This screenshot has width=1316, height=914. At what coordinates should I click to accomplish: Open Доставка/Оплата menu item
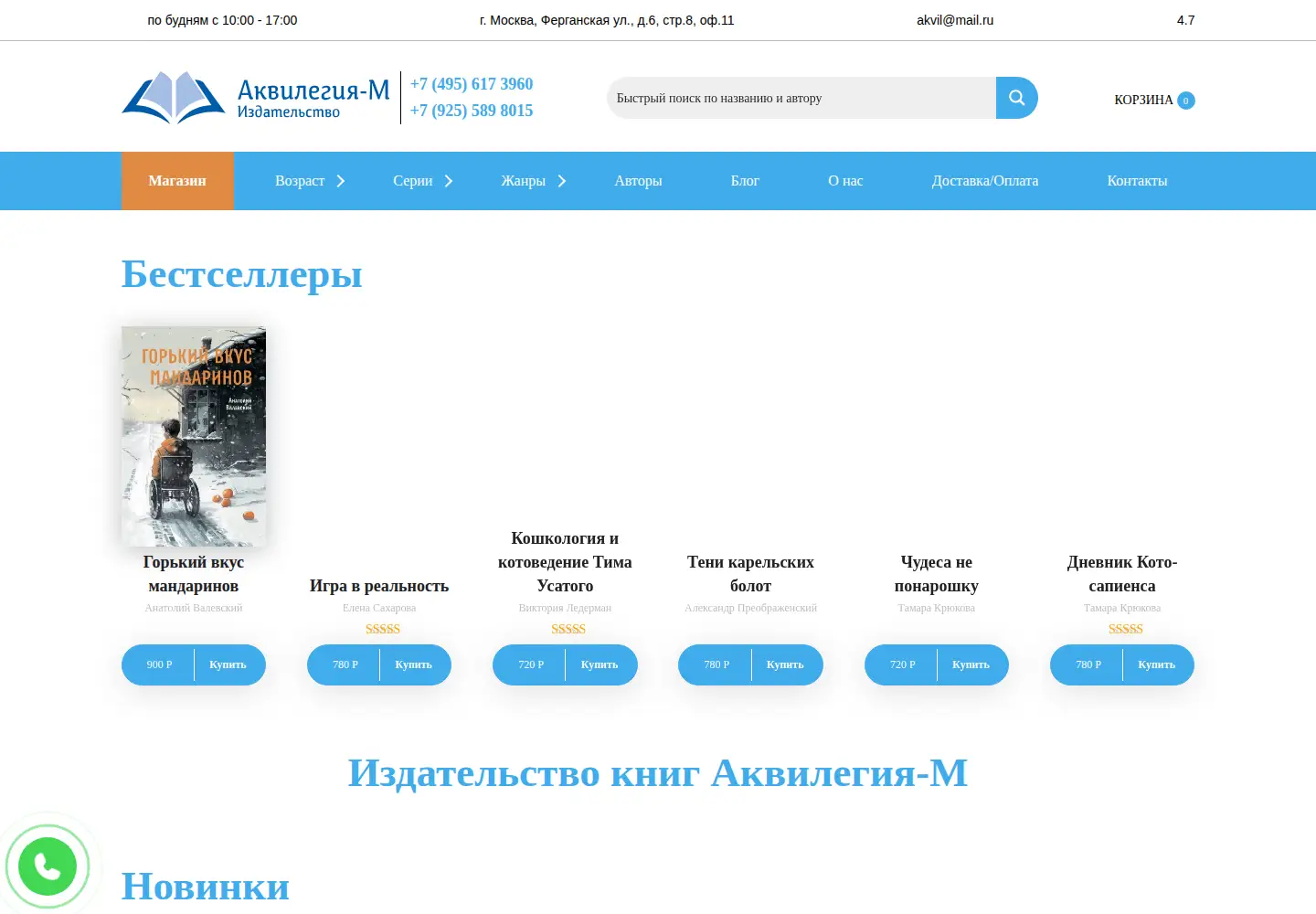click(985, 181)
